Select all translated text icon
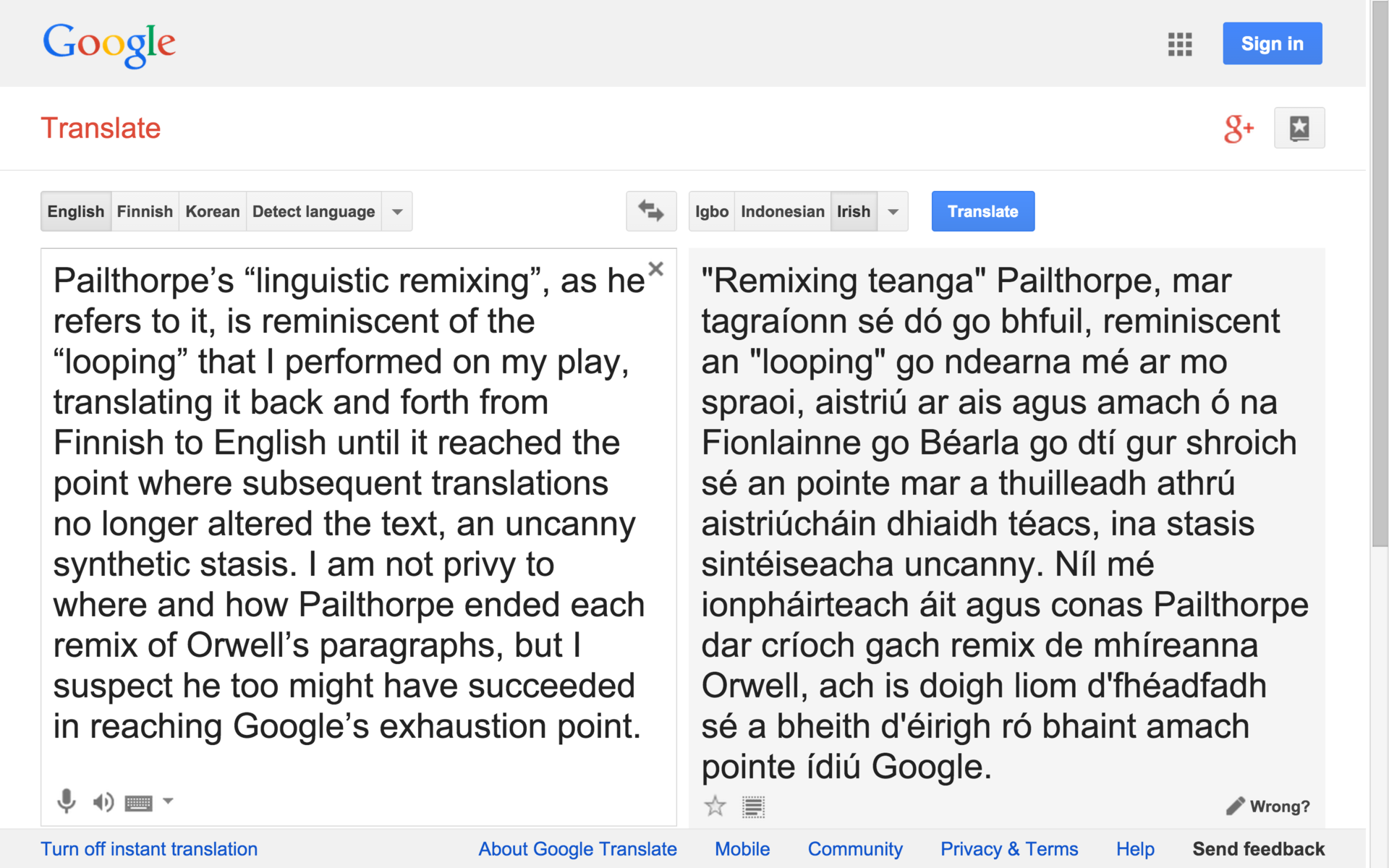The width and height of the screenshot is (1389, 868). click(x=753, y=807)
